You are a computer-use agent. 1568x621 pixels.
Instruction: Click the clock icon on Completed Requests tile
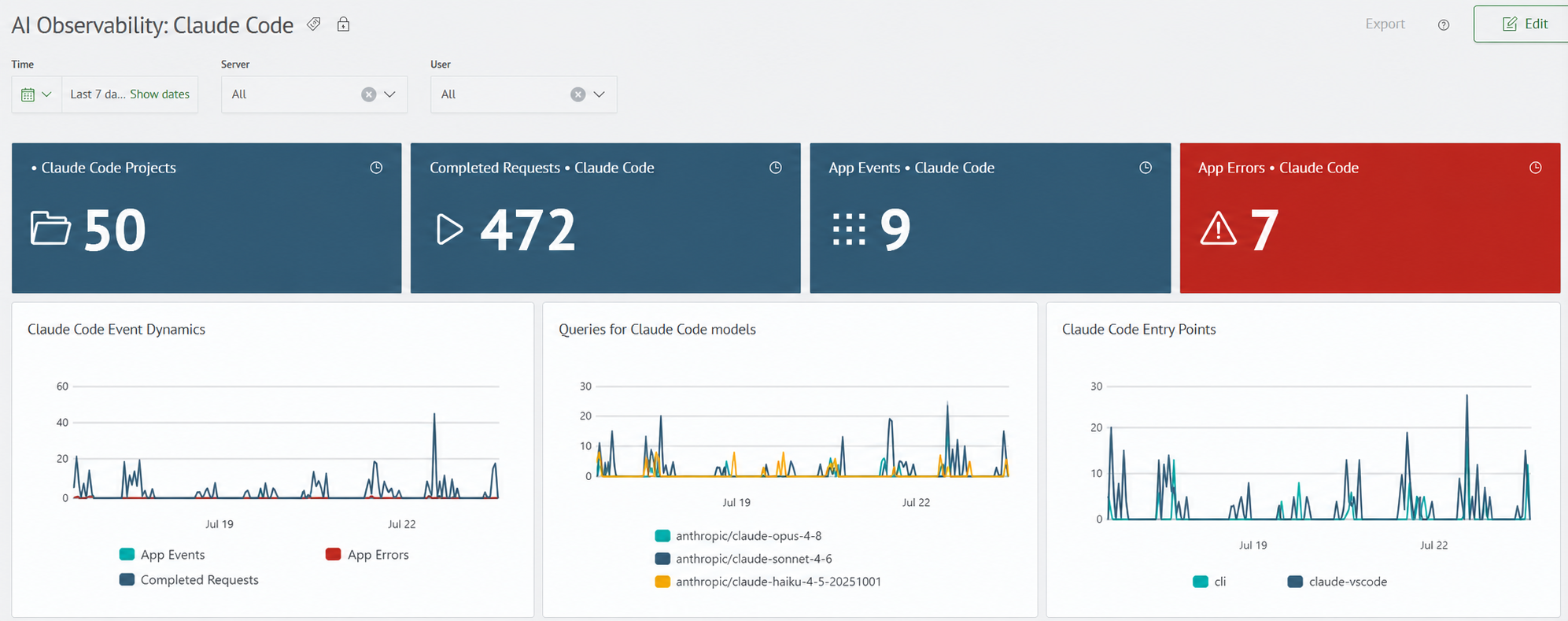[x=775, y=168]
